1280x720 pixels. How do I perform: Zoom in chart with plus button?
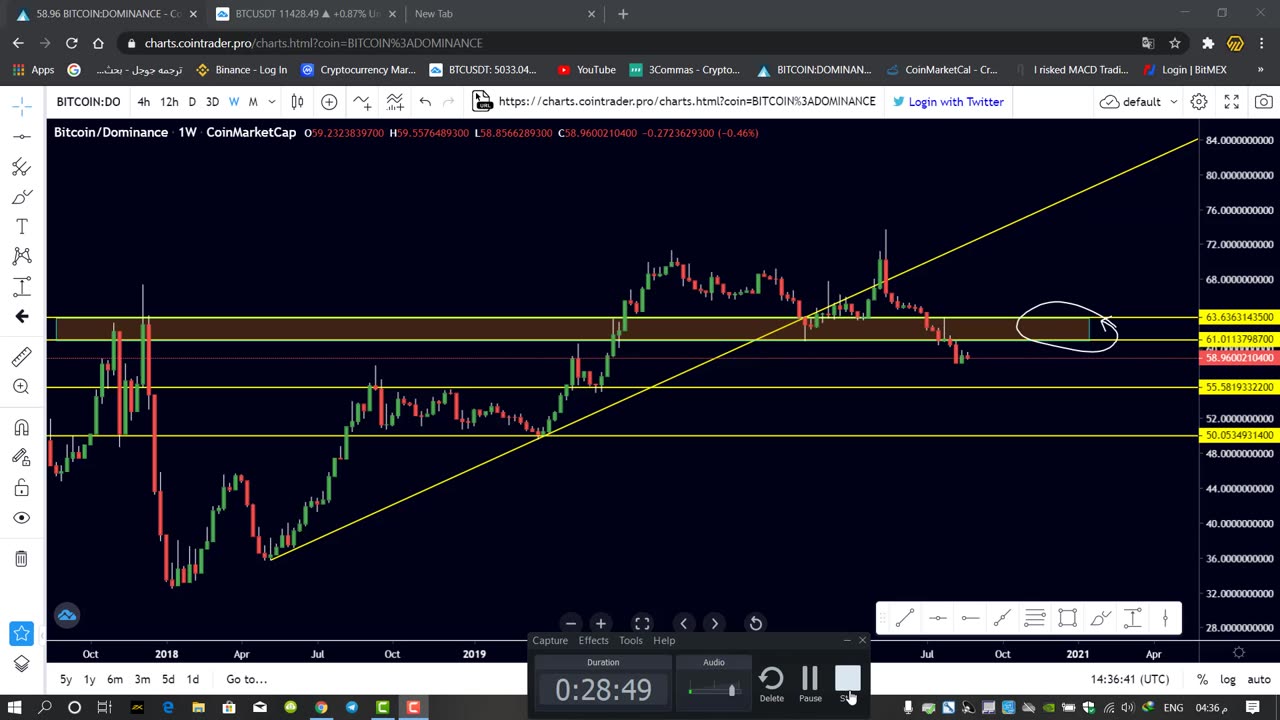pyautogui.click(x=600, y=624)
